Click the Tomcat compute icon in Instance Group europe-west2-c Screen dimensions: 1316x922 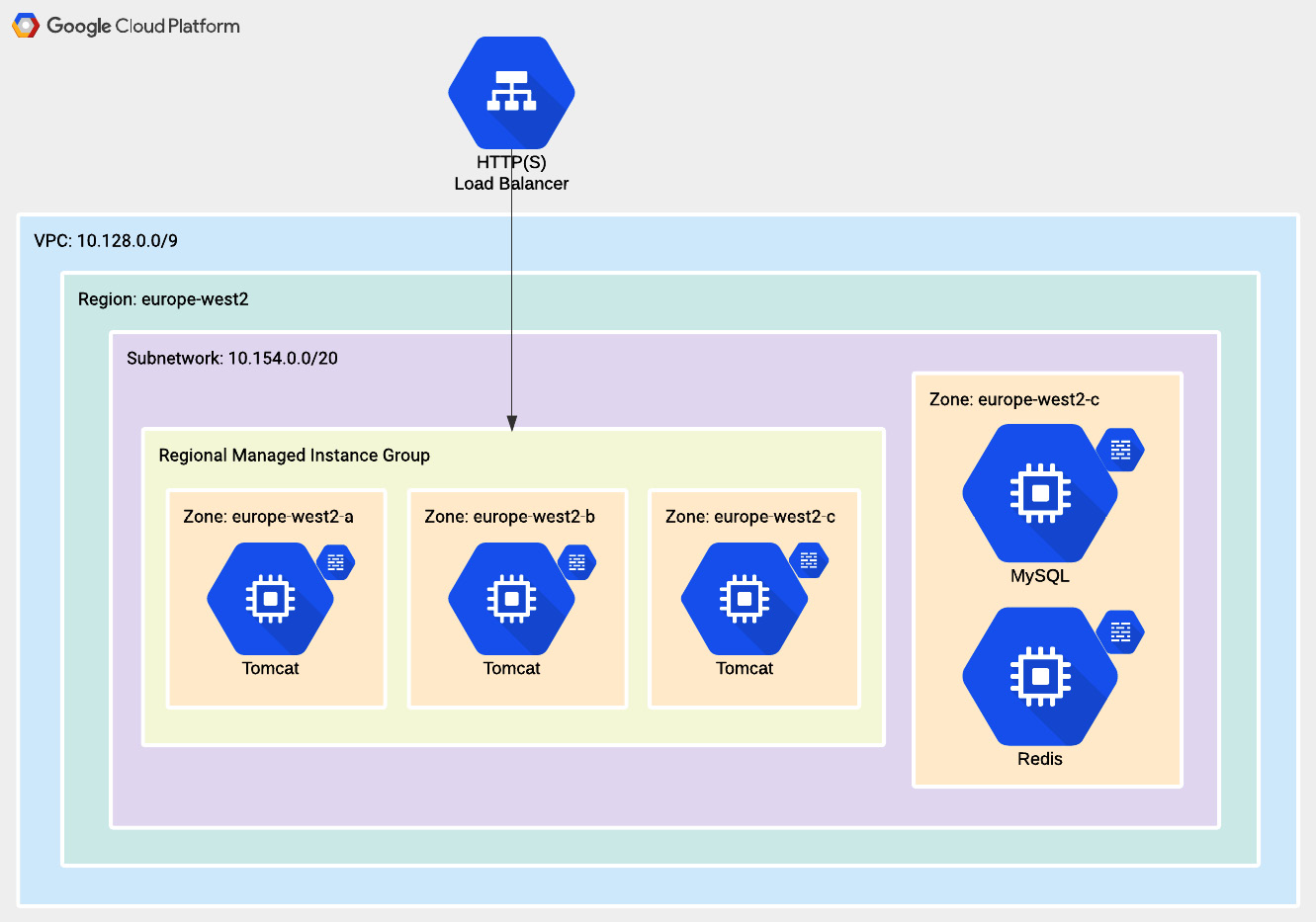point(745,599)
